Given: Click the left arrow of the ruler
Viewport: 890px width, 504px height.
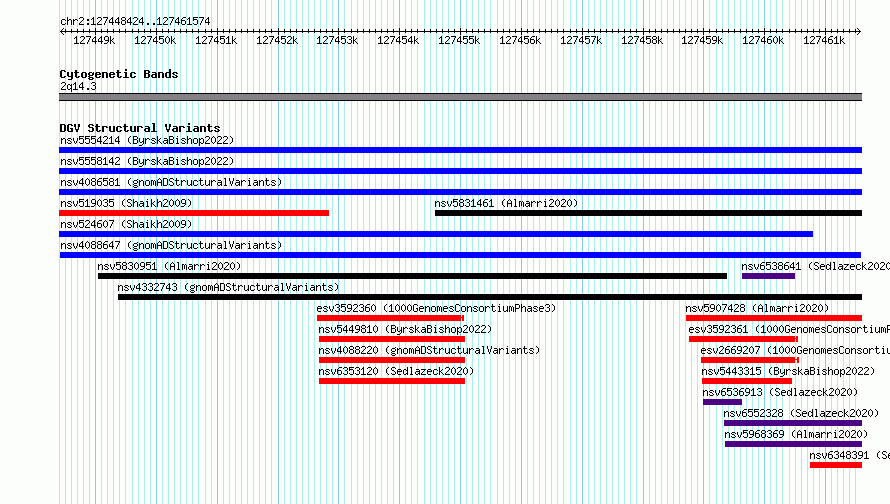Looking at the screenshot, I should 62,31.
